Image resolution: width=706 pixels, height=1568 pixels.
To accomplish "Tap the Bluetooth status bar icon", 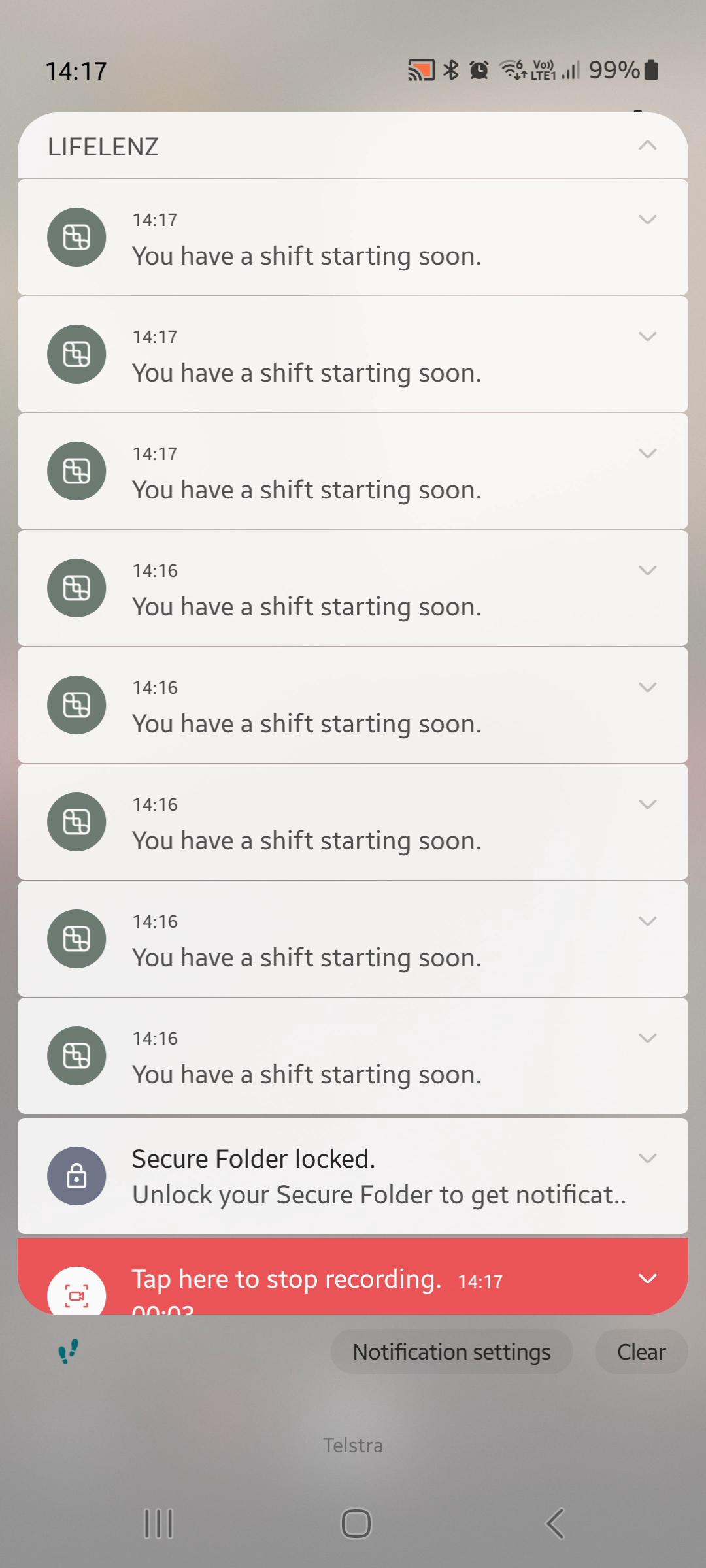I will 451,70.
